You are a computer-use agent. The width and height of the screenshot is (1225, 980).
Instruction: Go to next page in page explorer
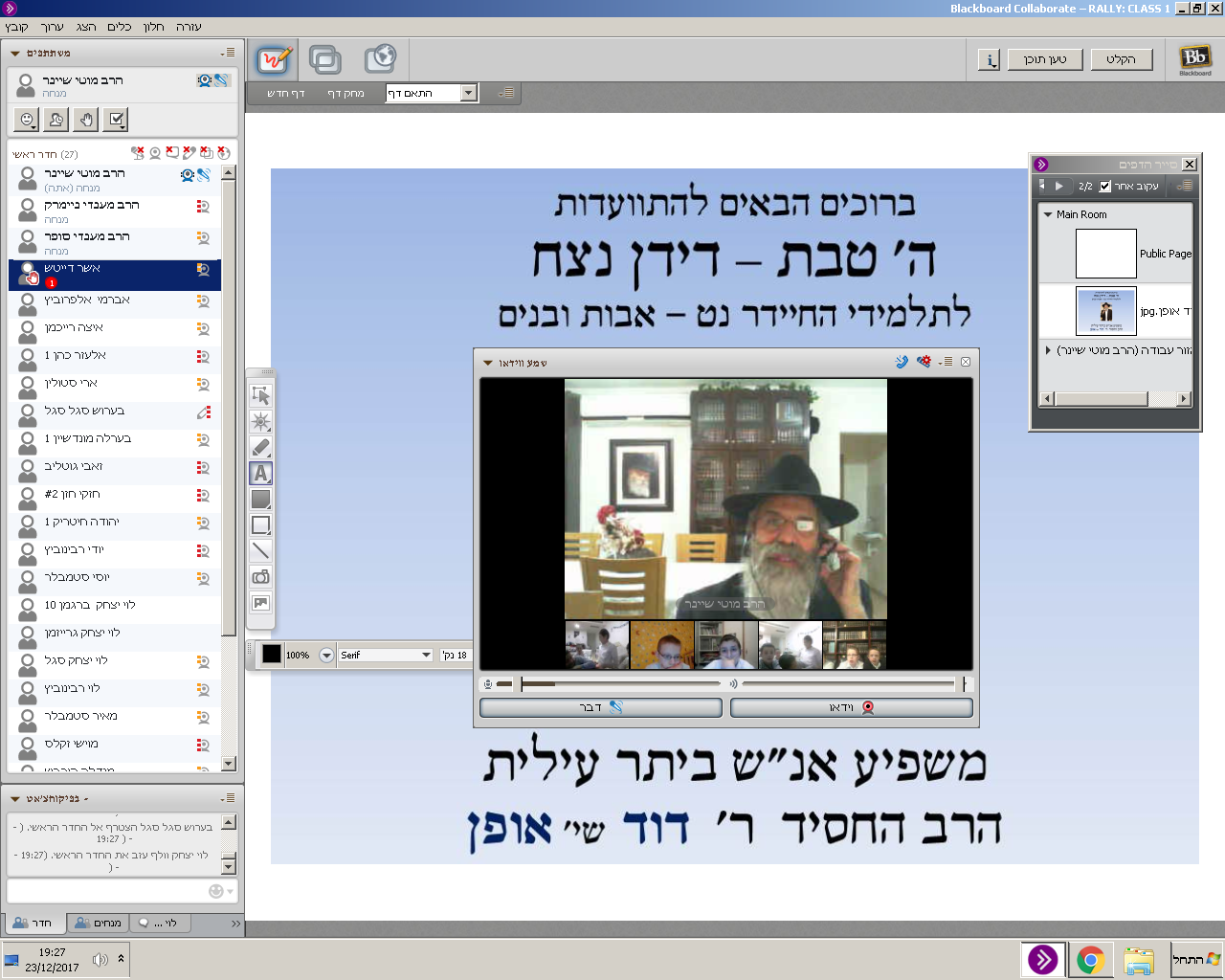(1059, 186)
